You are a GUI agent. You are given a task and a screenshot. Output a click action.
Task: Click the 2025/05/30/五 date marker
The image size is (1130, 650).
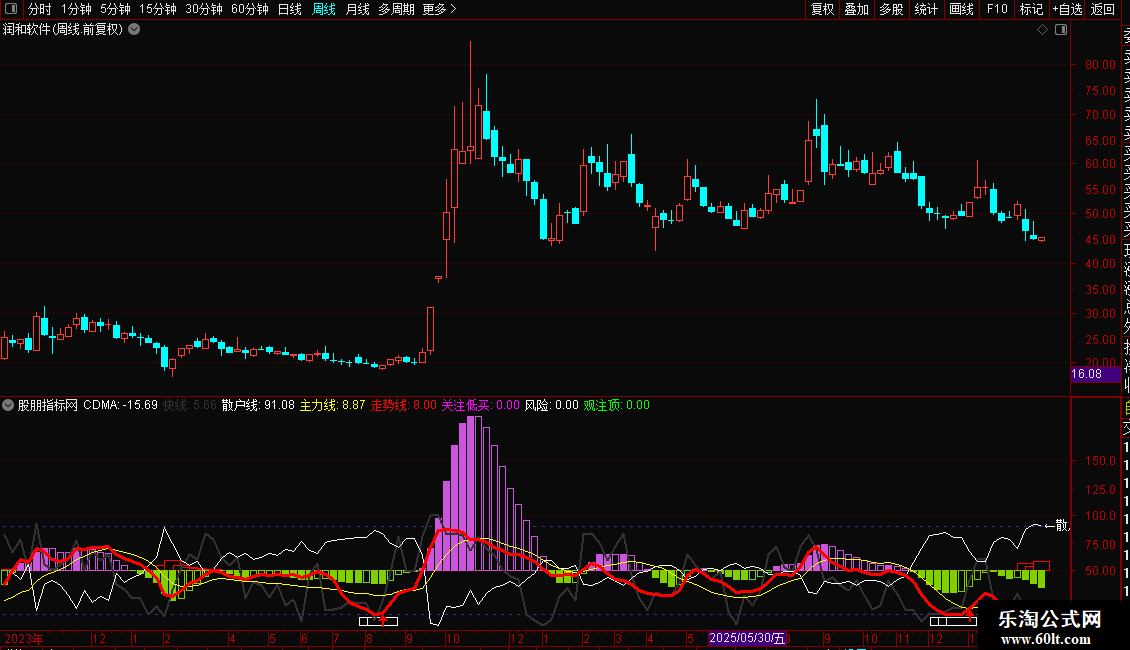point(747,638)
